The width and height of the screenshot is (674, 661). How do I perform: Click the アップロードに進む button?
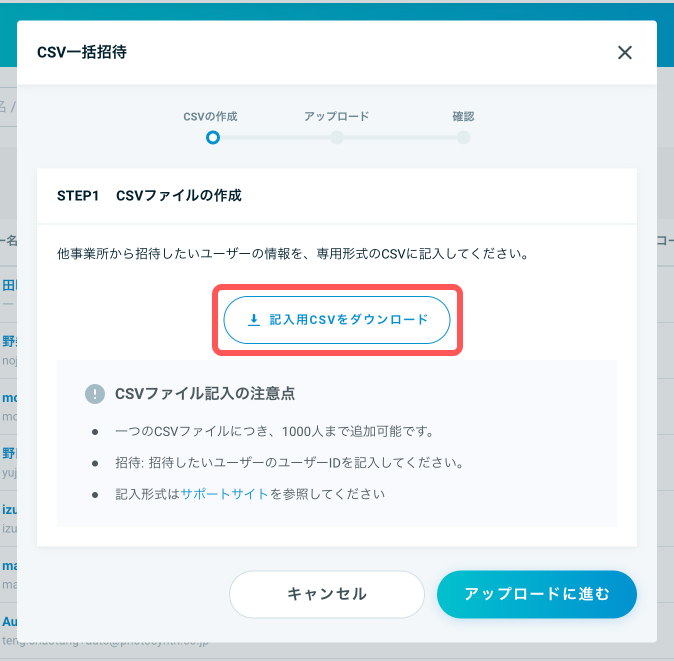coord(536,594)
